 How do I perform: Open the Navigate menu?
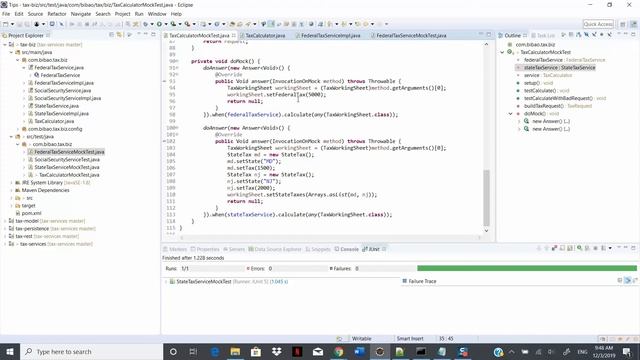point(81,14)
